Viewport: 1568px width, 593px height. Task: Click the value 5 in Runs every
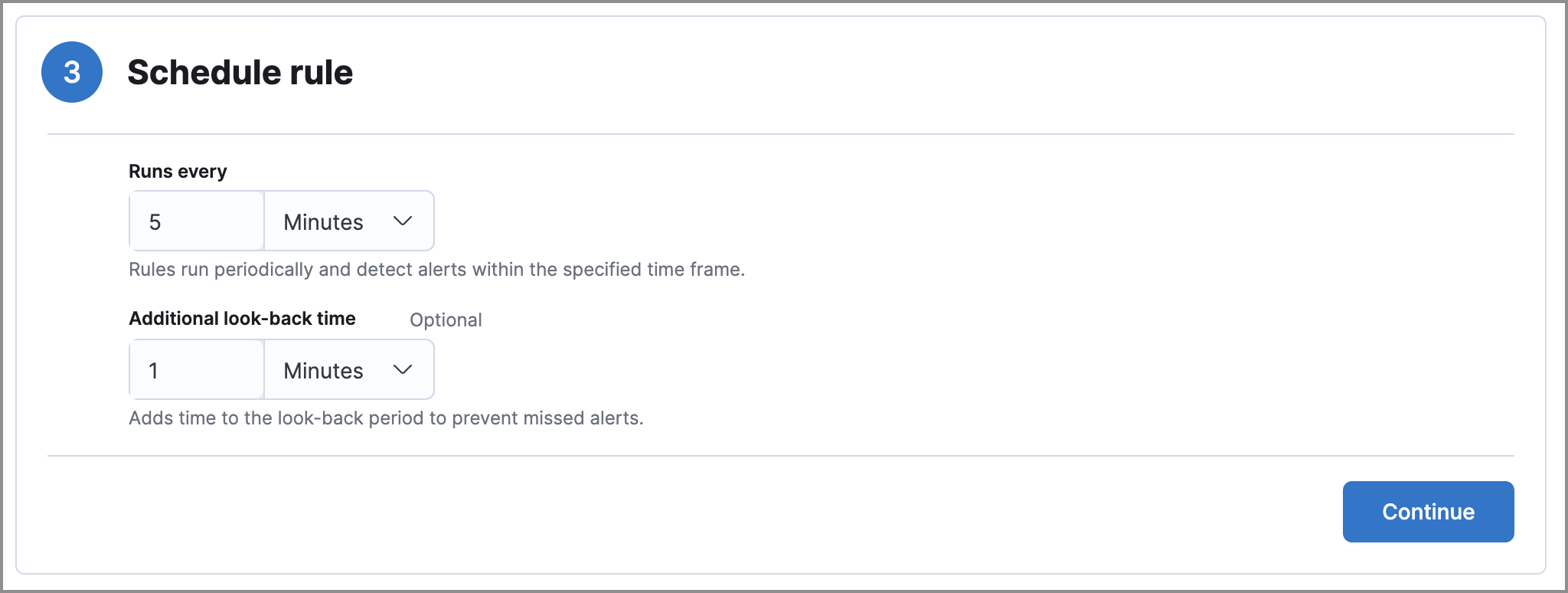click(155, 222)
